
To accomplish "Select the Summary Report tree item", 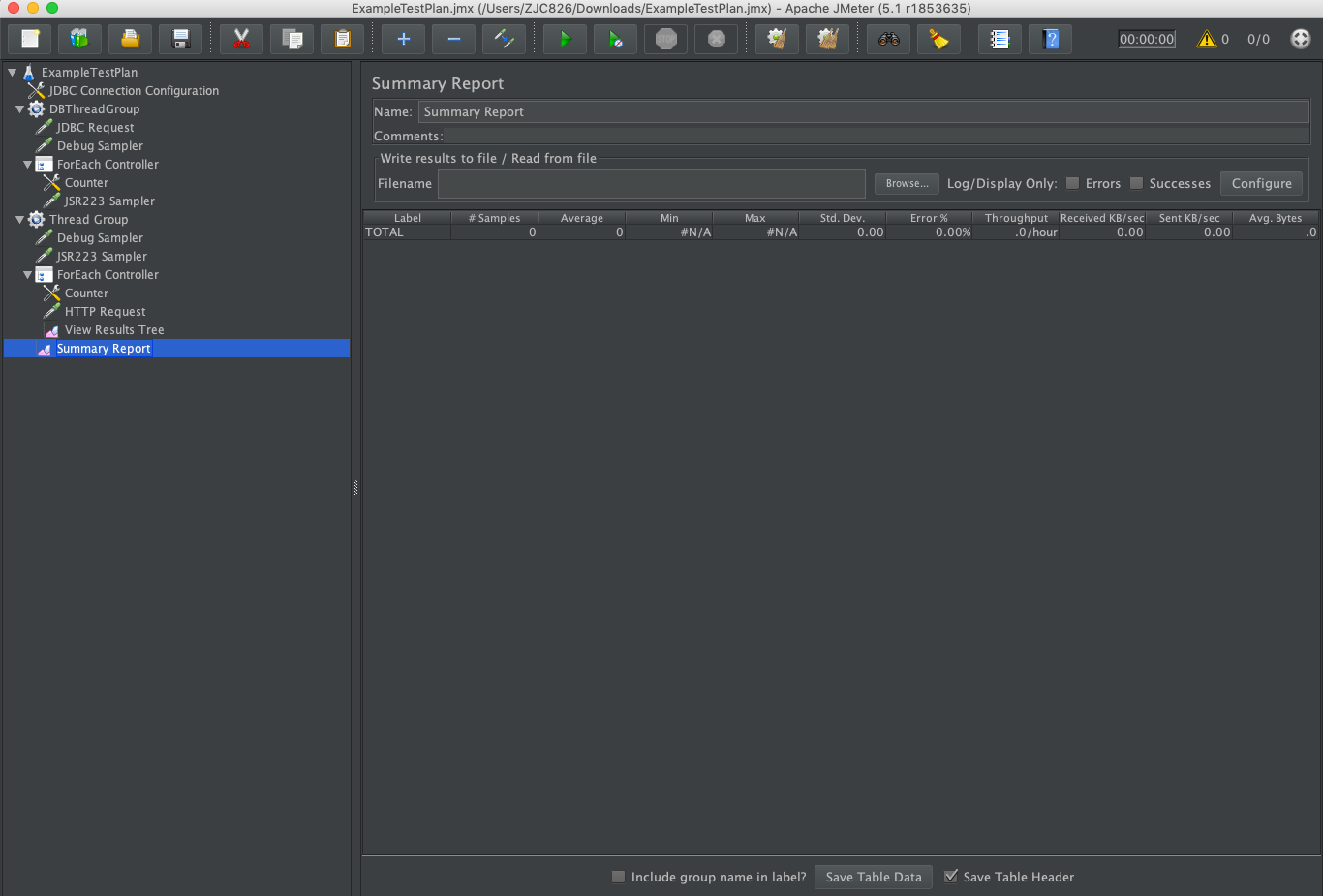I will (104, 348).
